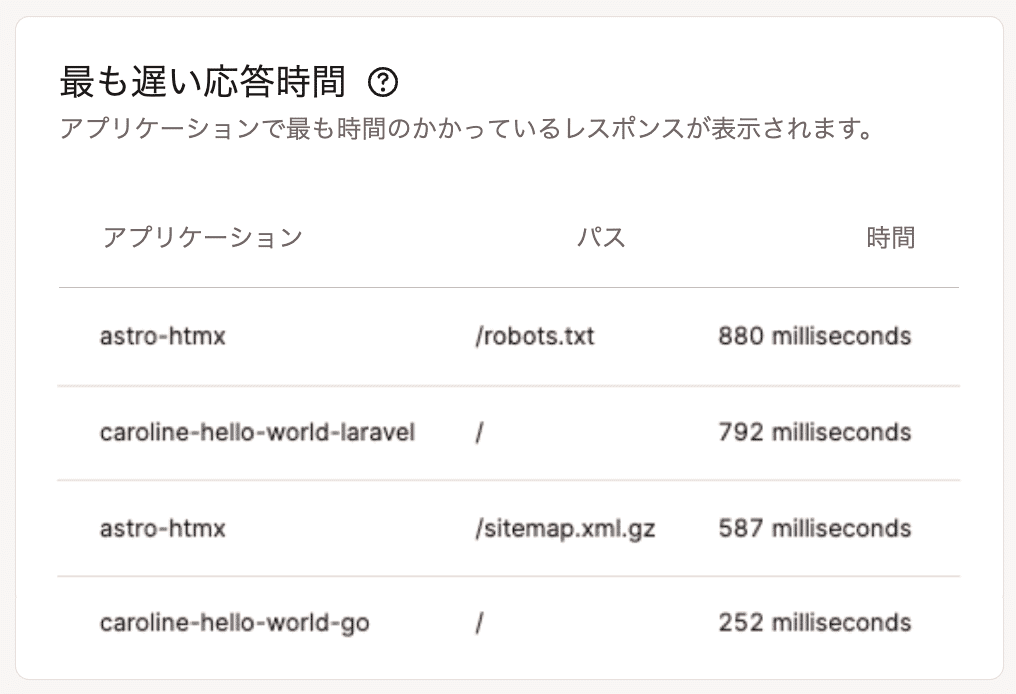Viewport: 1016px width, 694px height.
Task: Open the first astro-htmx application row
Action: pyautogui.click(x=163, y=336)
